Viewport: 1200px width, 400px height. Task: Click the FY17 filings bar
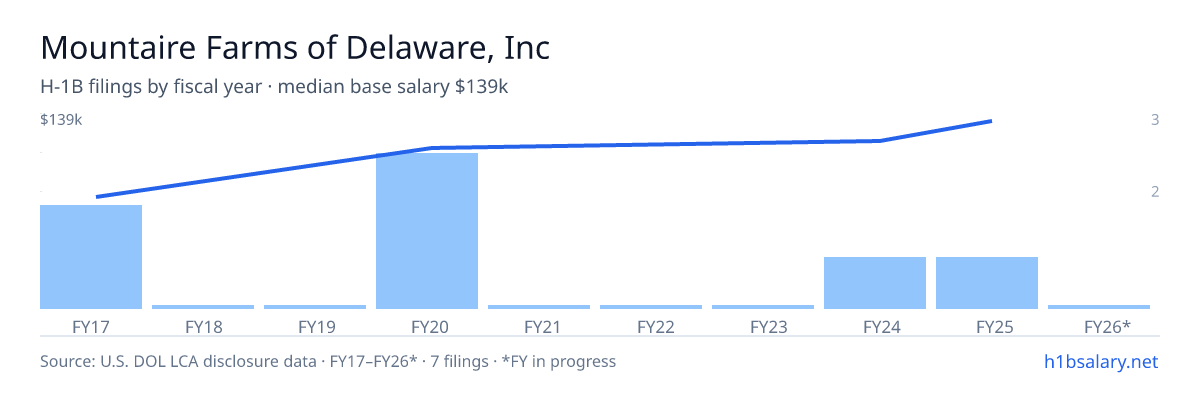click(x=91, y=257)
